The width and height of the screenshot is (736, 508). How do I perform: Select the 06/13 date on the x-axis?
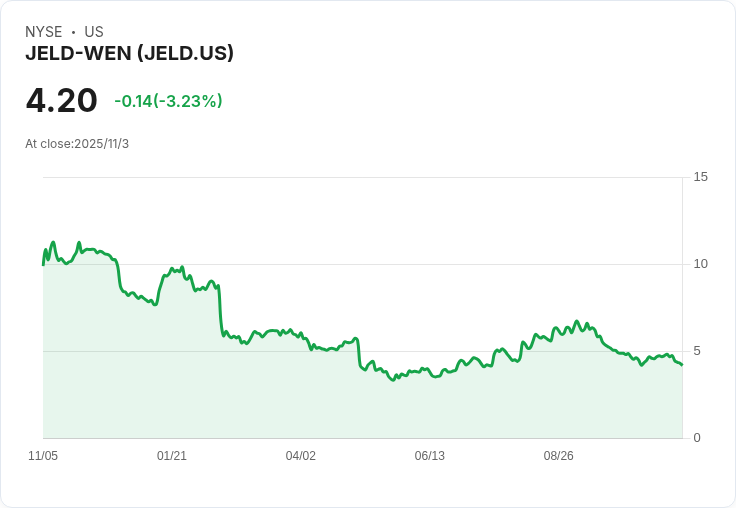(430, 456)
